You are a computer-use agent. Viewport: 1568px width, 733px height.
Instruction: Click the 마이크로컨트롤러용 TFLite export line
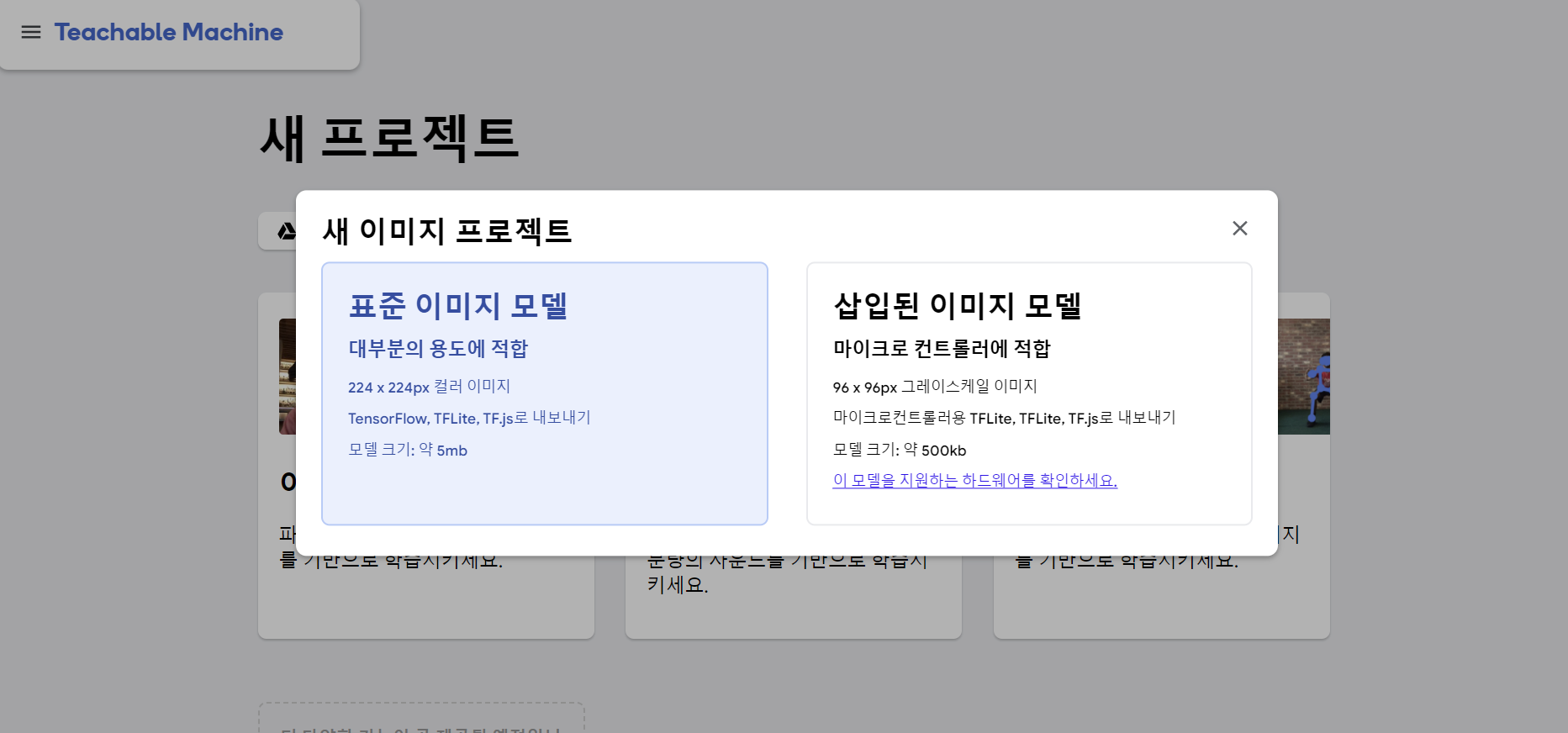click(x=1004, y=418)
